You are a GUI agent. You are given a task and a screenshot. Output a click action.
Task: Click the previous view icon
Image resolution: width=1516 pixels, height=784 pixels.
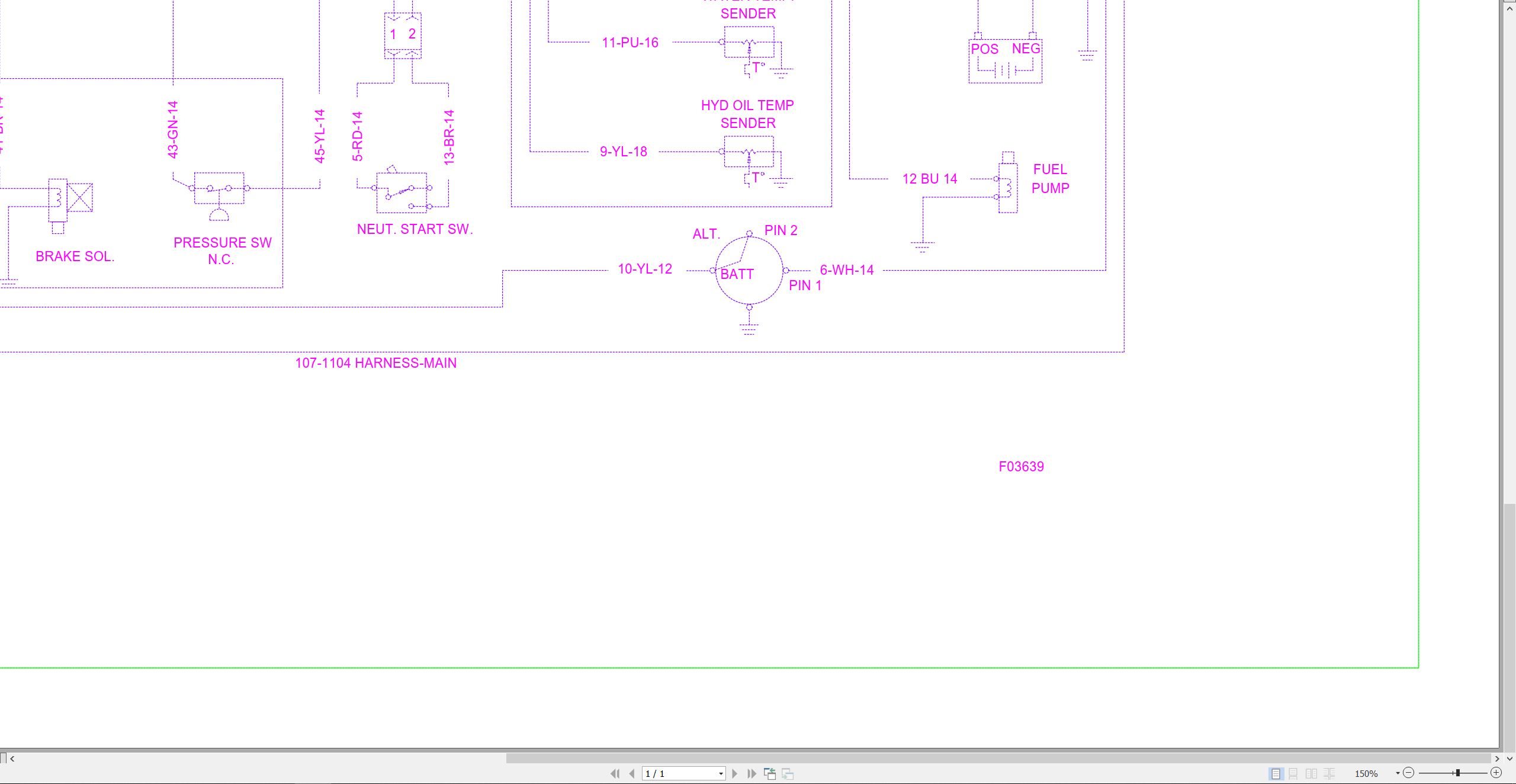[770, 773]
